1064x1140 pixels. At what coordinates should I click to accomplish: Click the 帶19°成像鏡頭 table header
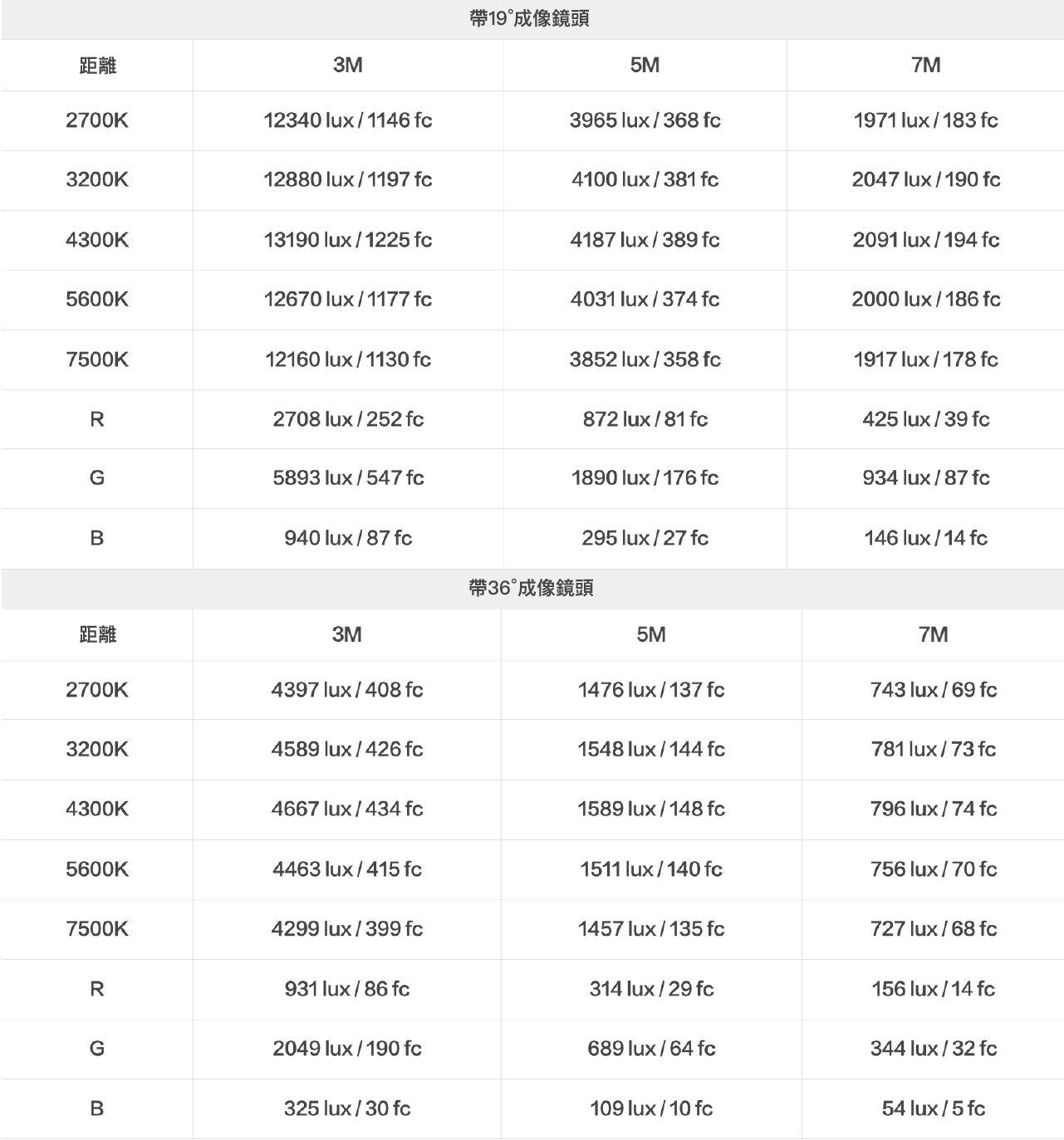tap(530, 19)
